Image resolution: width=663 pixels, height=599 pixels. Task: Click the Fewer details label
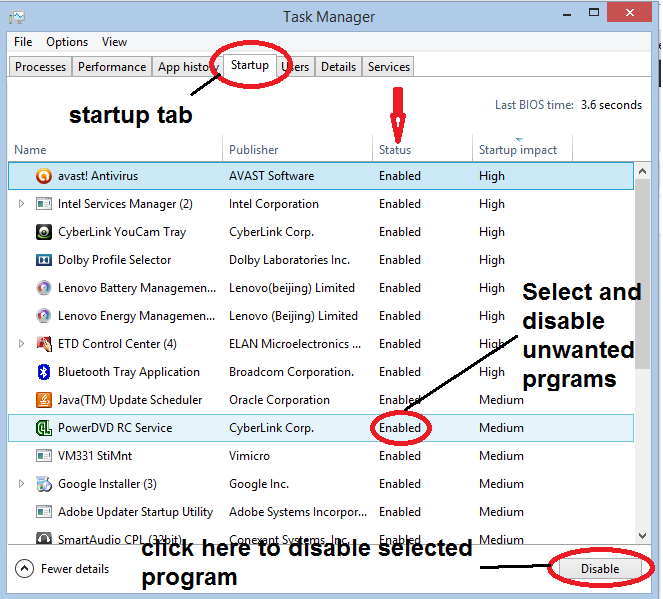75,569
